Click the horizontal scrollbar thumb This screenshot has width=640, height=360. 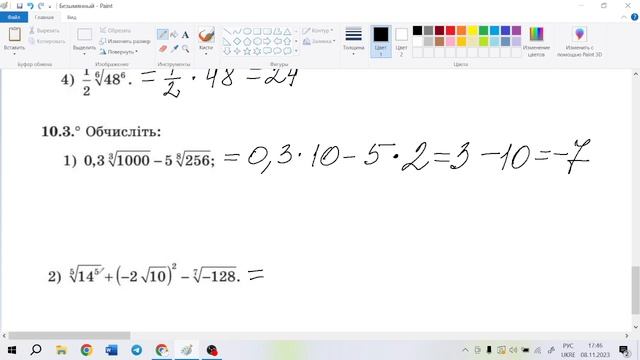[69, 336]
